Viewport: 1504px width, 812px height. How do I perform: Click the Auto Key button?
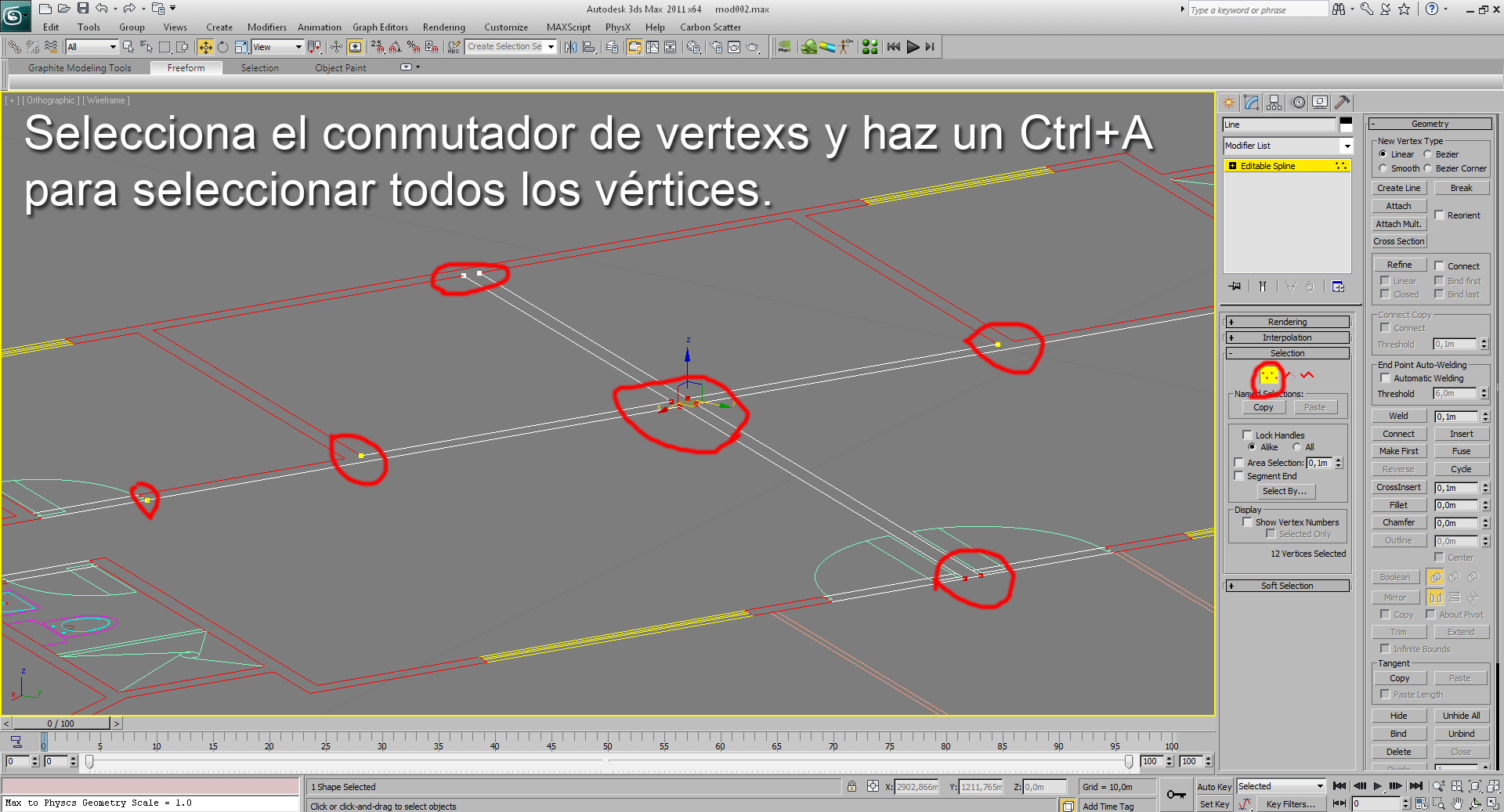click(1214, 787)
